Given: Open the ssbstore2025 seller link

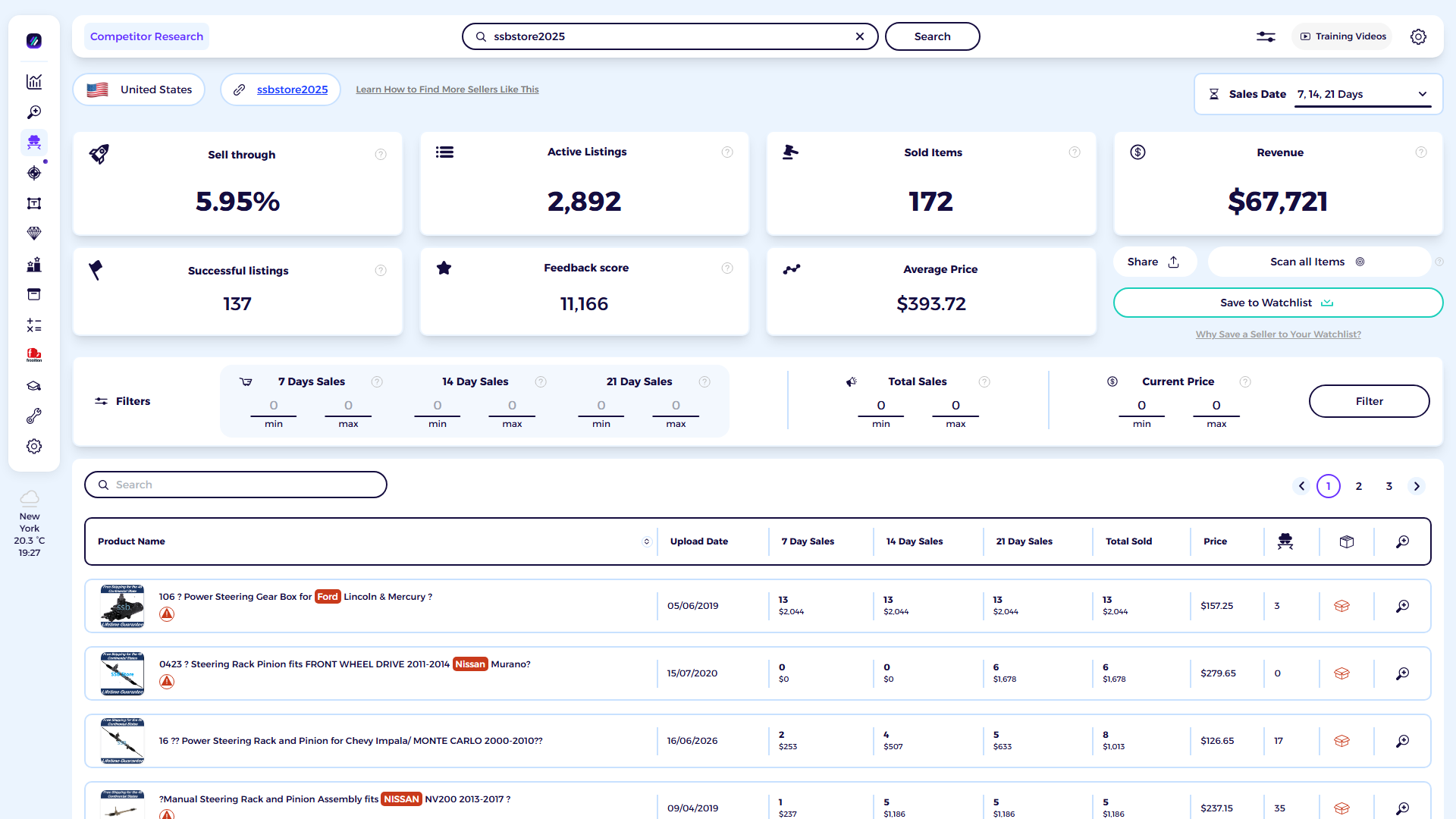Looking at the screenshot, I should coord(293,89).
